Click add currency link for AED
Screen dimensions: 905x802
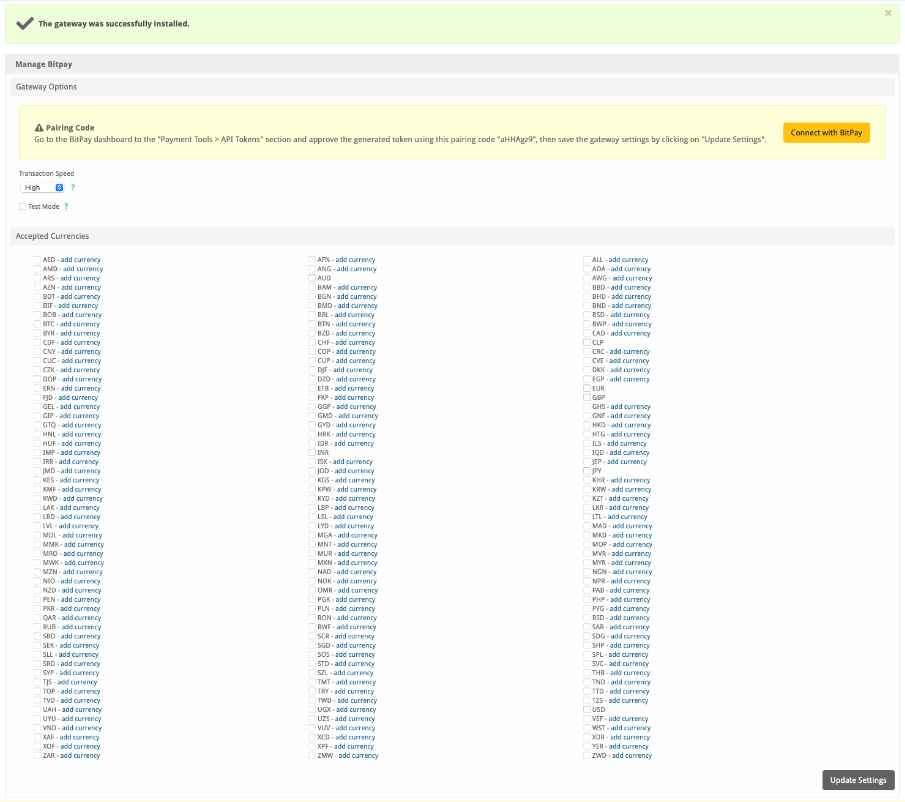(x=80, y=260)
